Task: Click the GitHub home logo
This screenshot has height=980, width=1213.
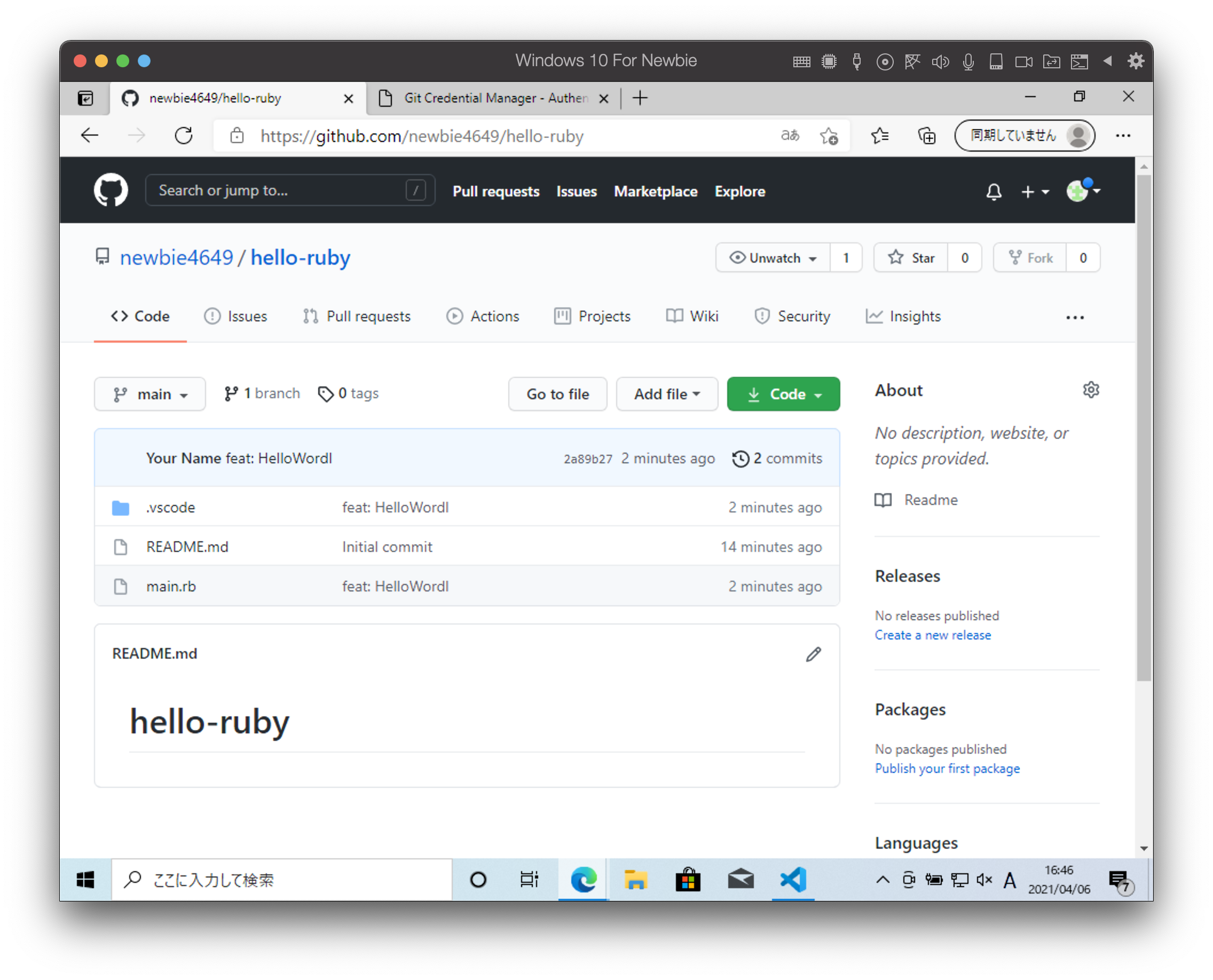Action: [110, 189]
